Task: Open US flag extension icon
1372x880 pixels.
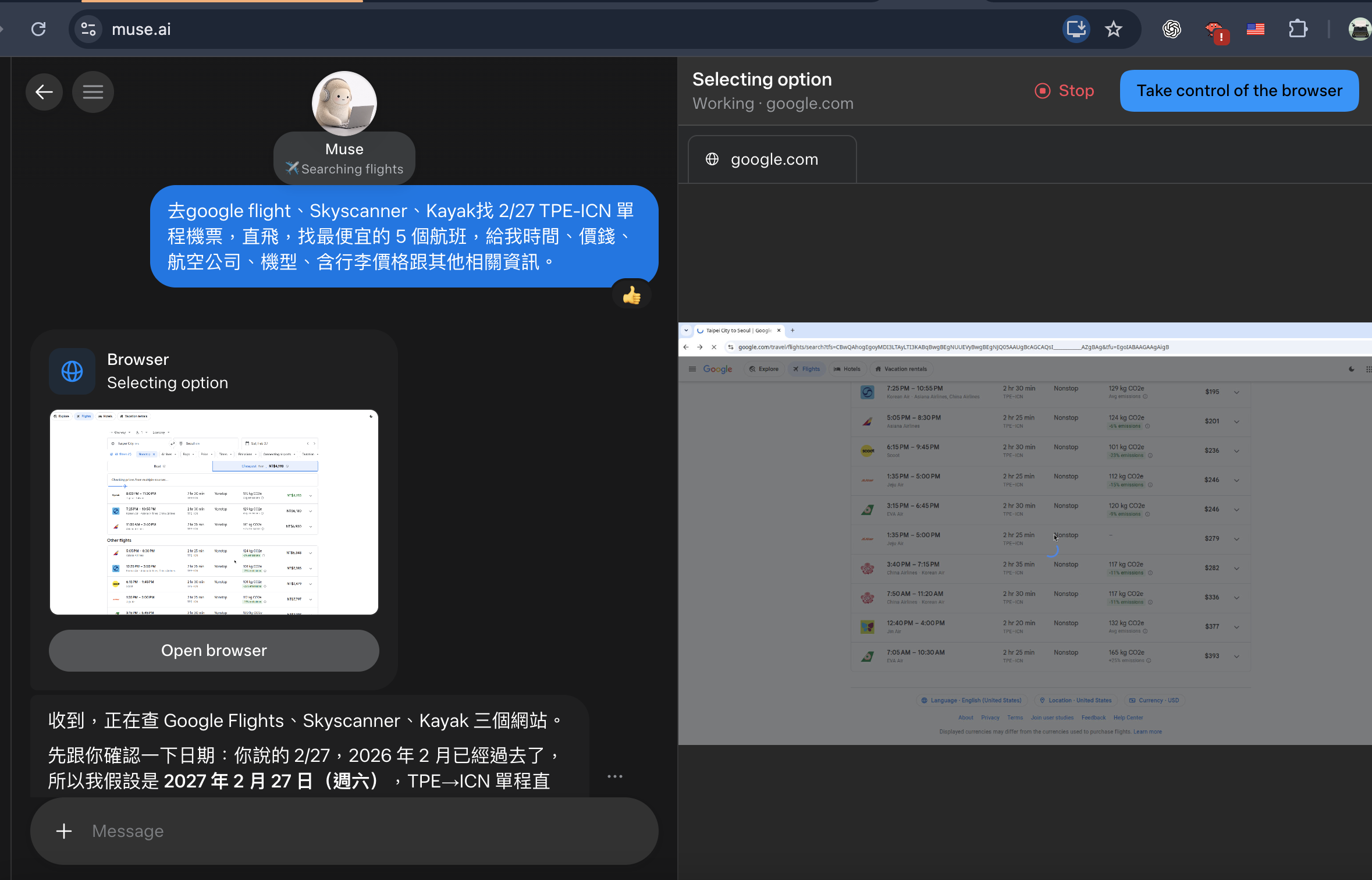Action: (x=1256, y=29)
